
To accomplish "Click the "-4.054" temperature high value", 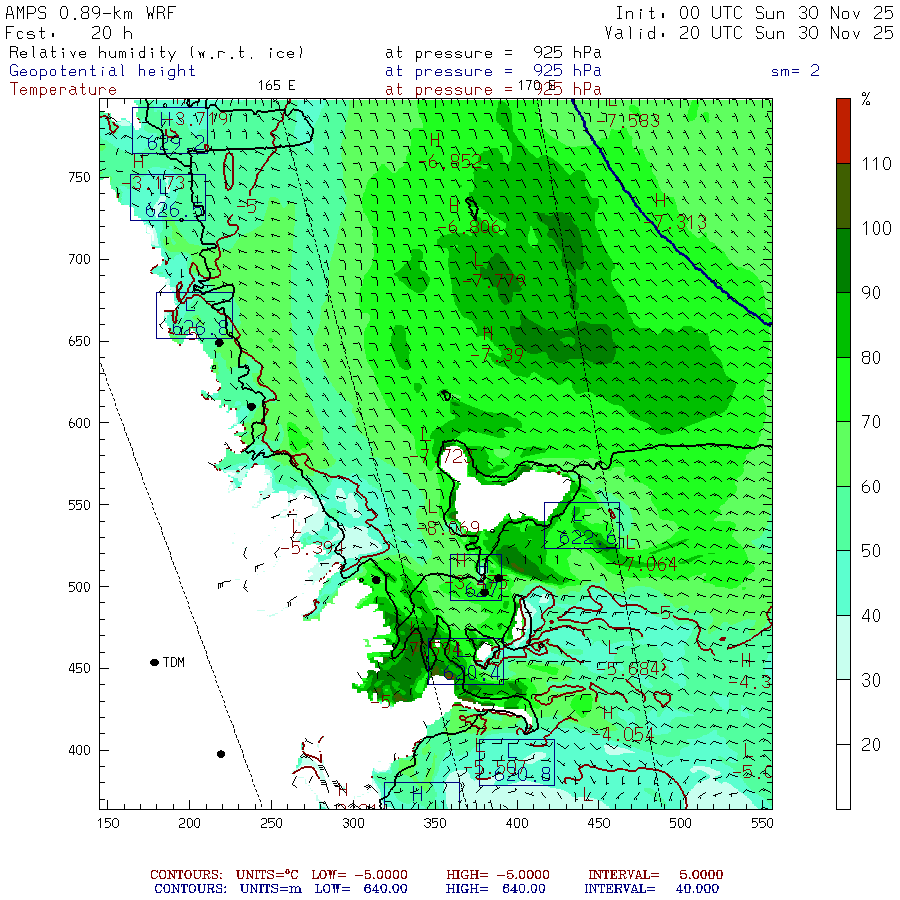I will click(622, 734).
